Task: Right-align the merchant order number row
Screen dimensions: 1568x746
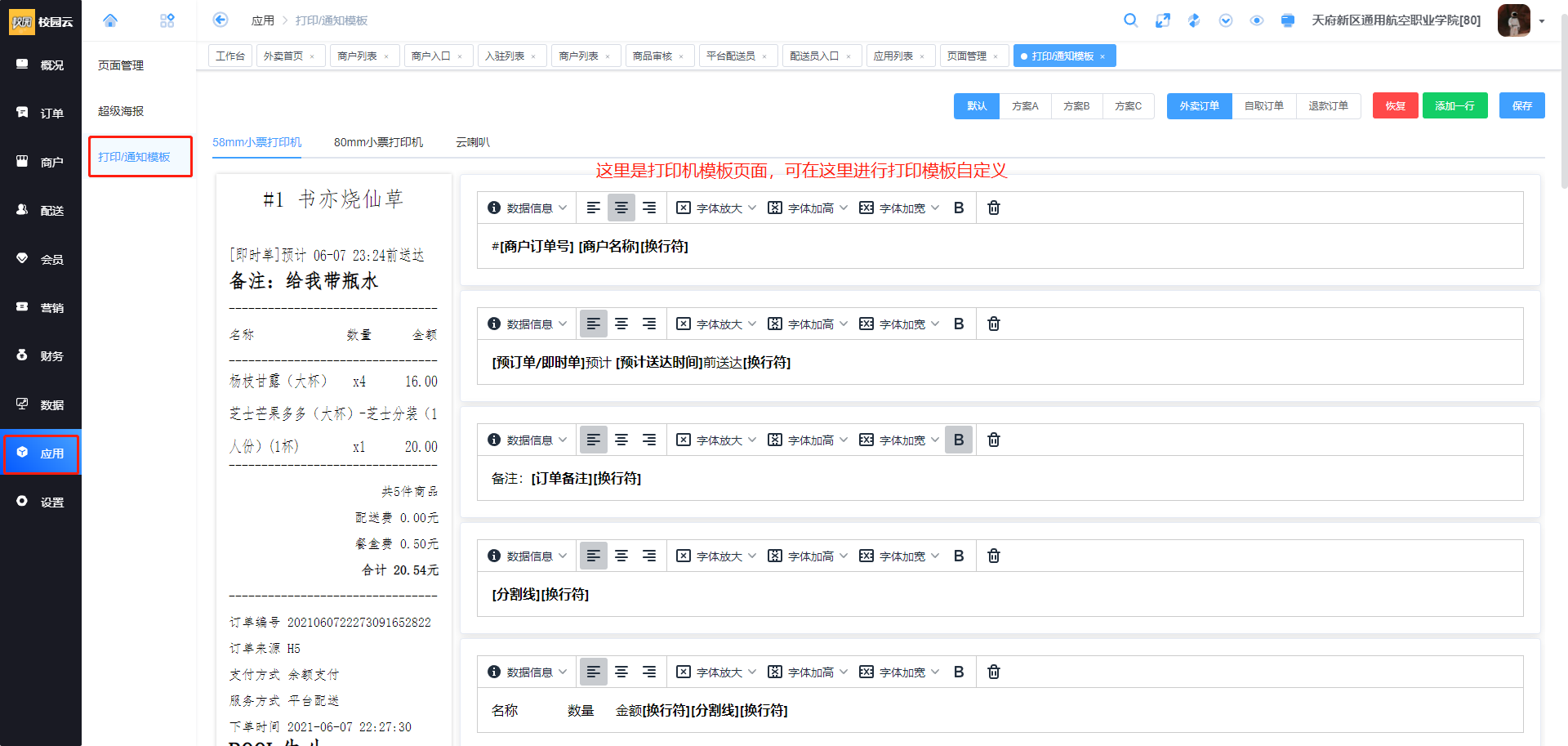Action: 649,208
